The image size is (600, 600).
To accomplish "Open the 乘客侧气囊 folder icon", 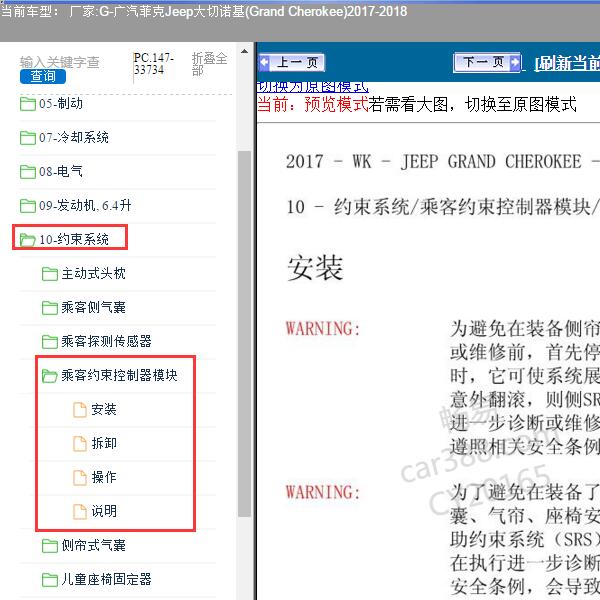I will click(x=50, y=307).
